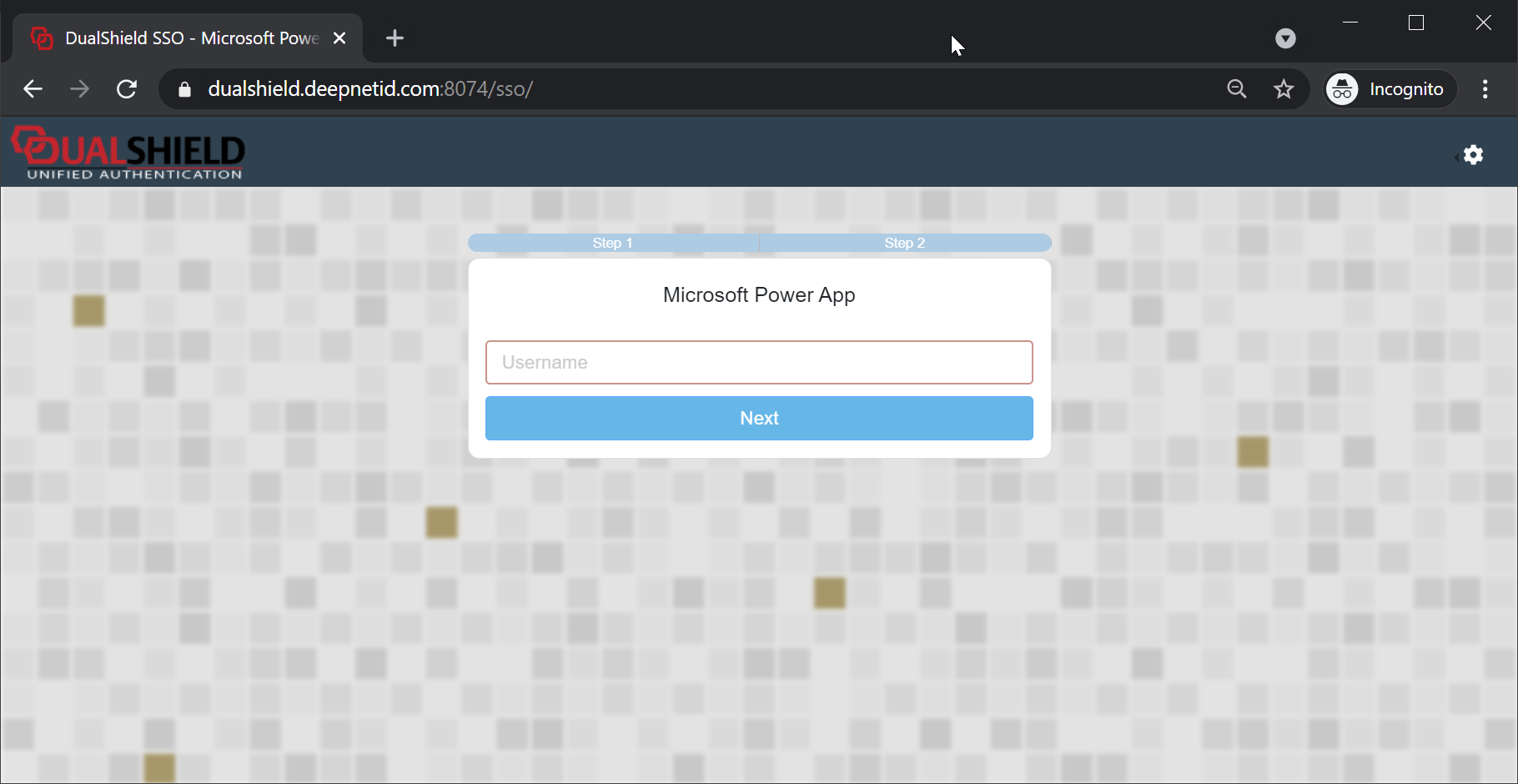
Task: Go back to the previous page
Action: pyautogui.click(x=33, y=89)
